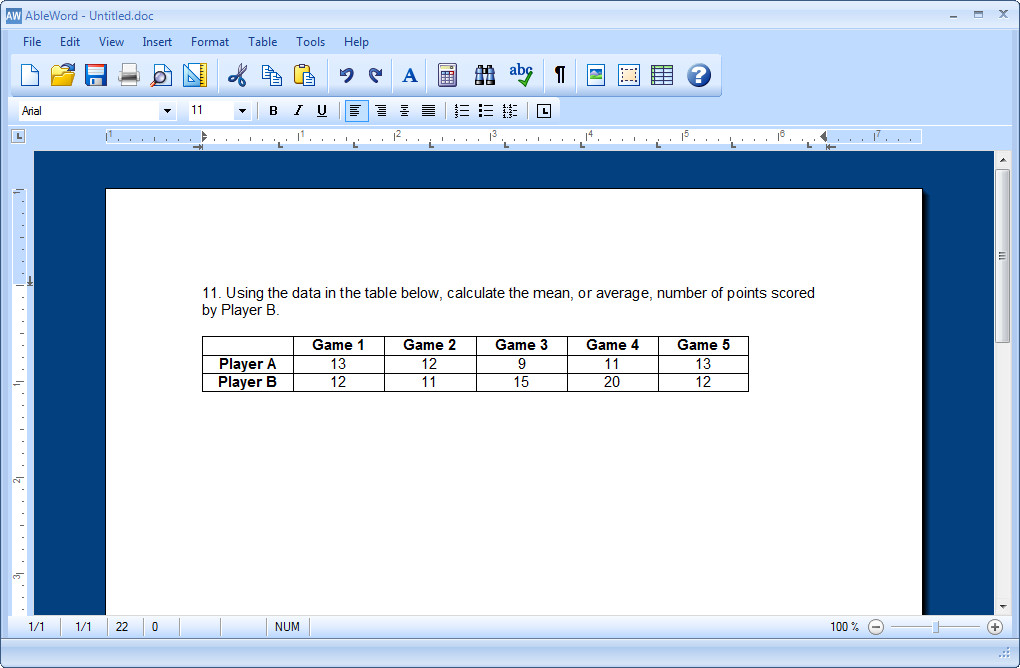The height and width of the screenshot is (668, 1020).
Task: Zoom in with plus button
Action: click(995, 627)
